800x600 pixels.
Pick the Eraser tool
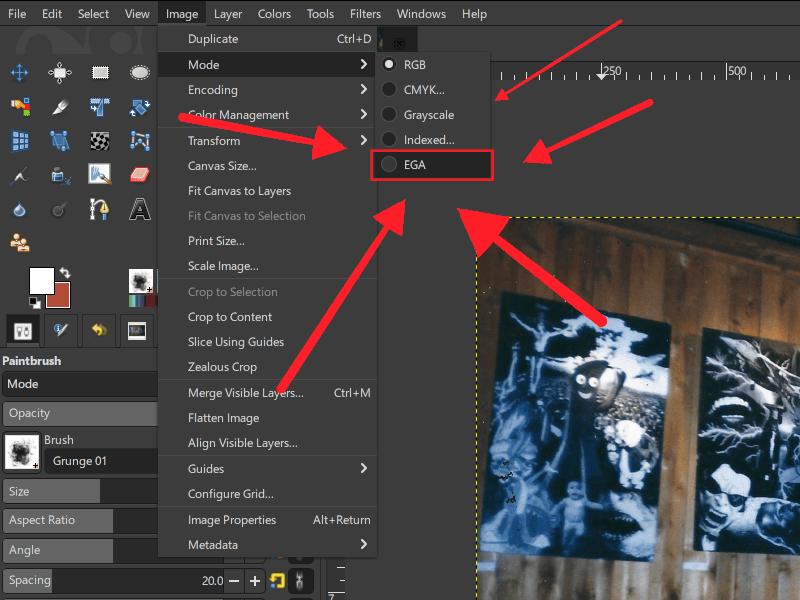[140, 175]
